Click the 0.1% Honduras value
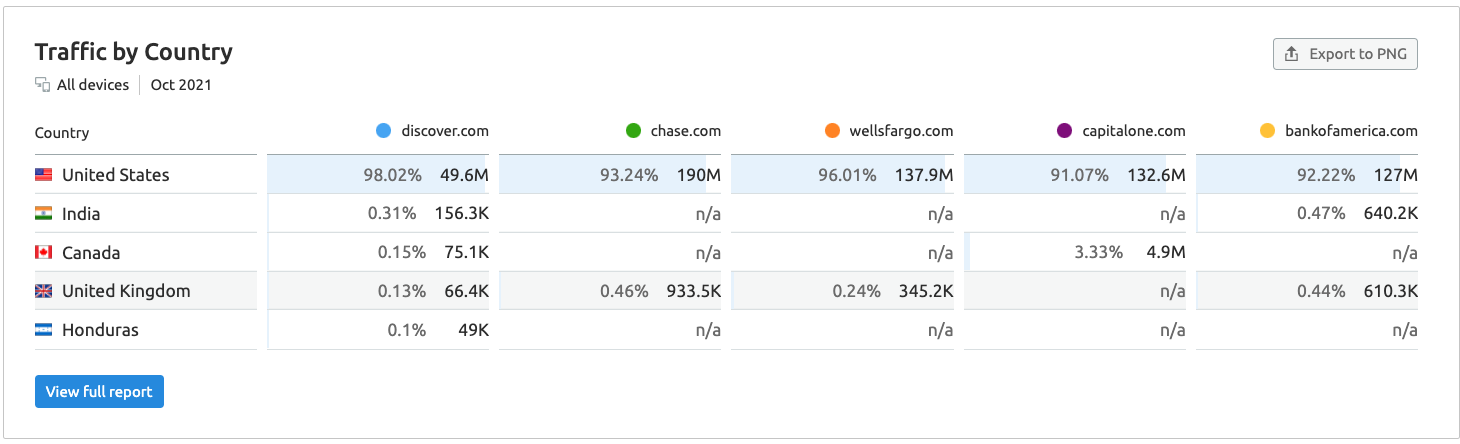The height and width of the screenshot is (444, 1460). [407, 330]
